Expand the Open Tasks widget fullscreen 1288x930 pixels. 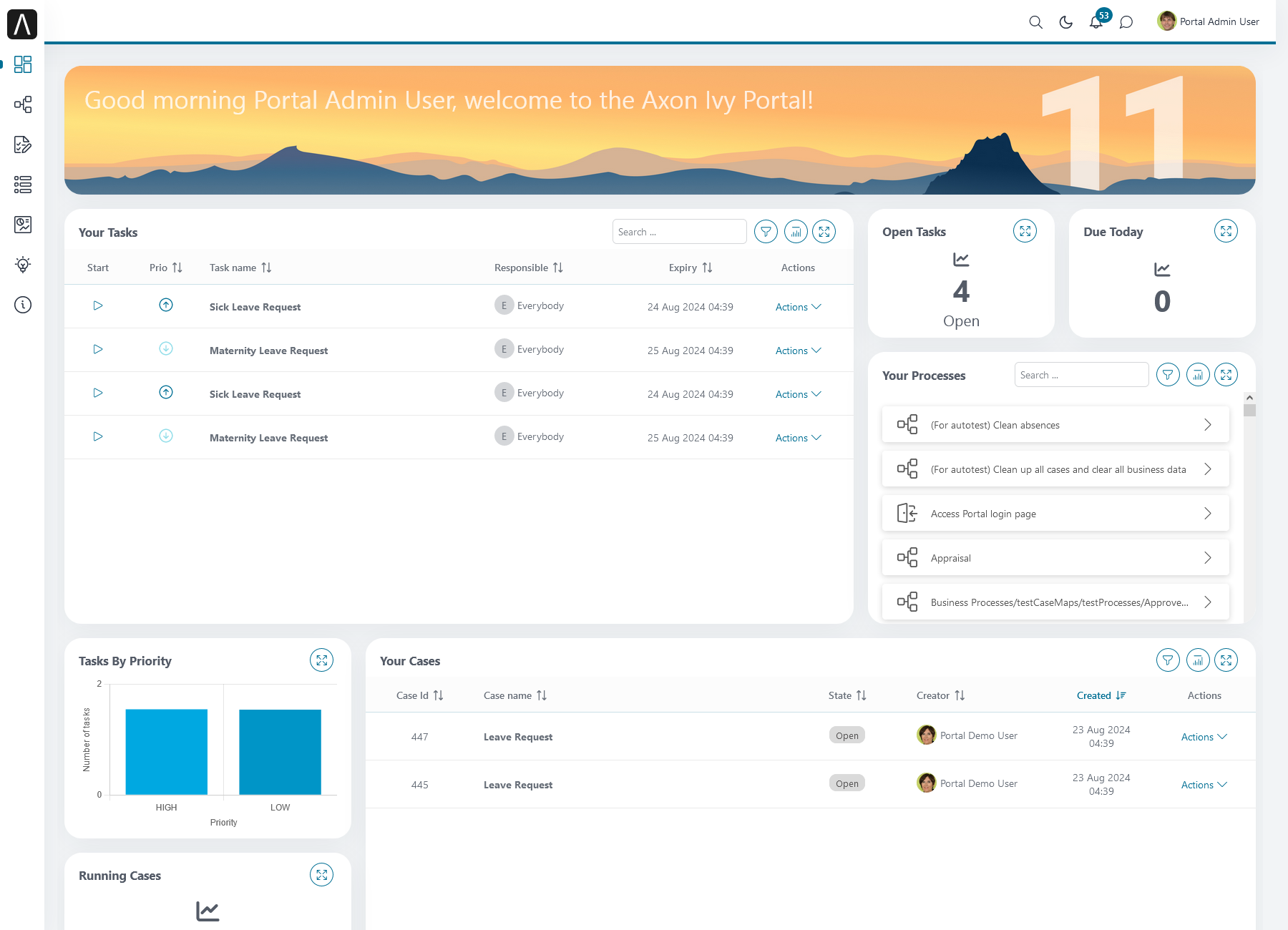1025,231
